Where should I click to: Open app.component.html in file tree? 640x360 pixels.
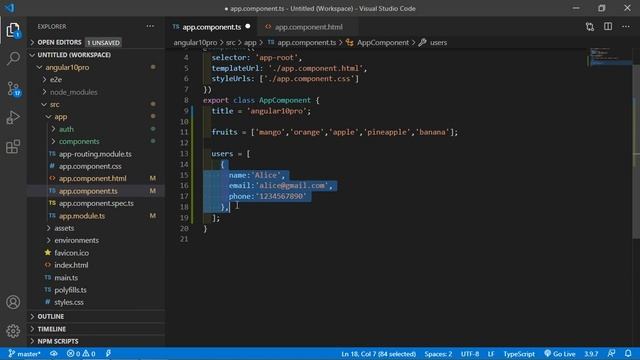coord(96,178)
